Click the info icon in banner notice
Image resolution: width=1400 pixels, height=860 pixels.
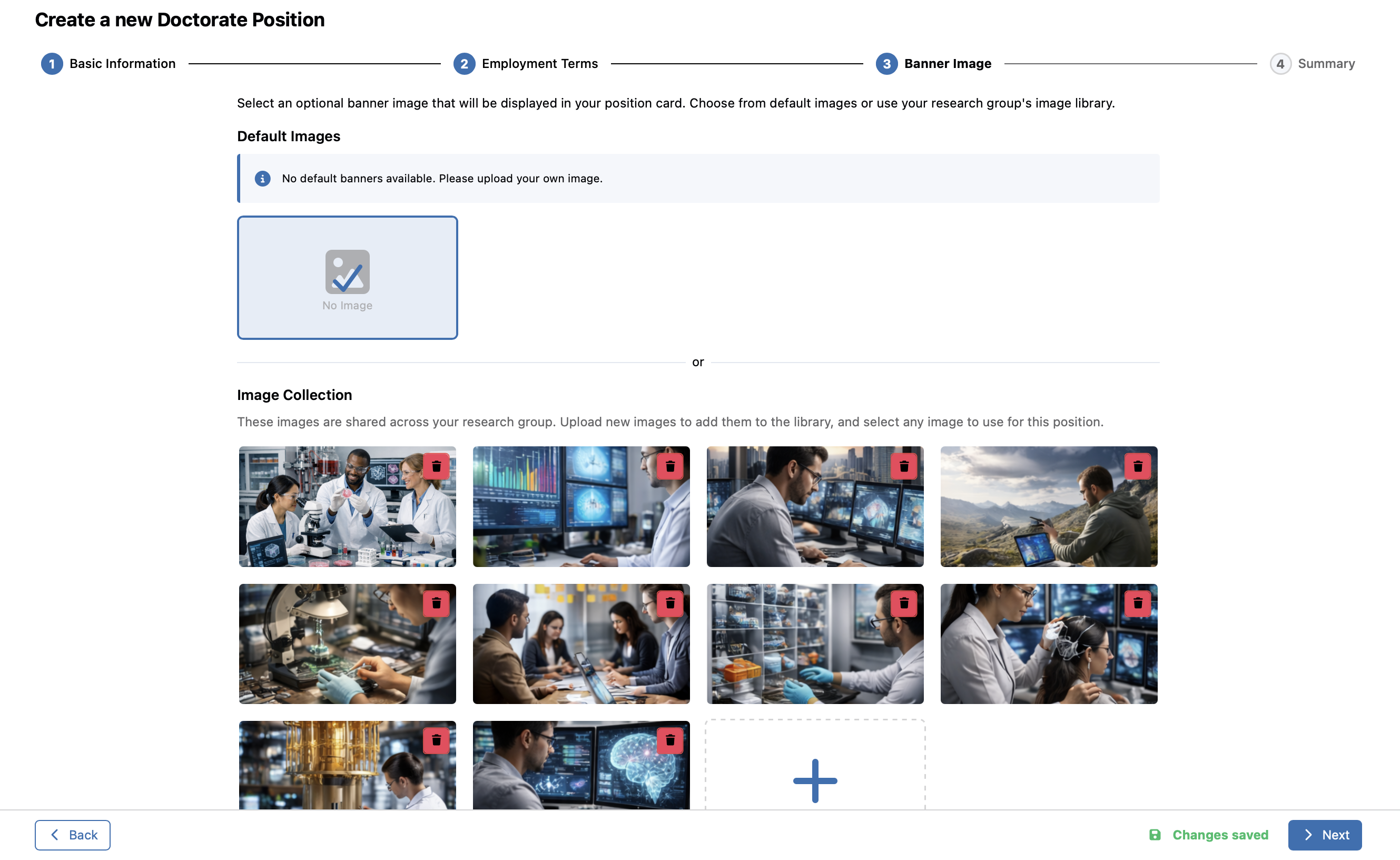(262, 179)
